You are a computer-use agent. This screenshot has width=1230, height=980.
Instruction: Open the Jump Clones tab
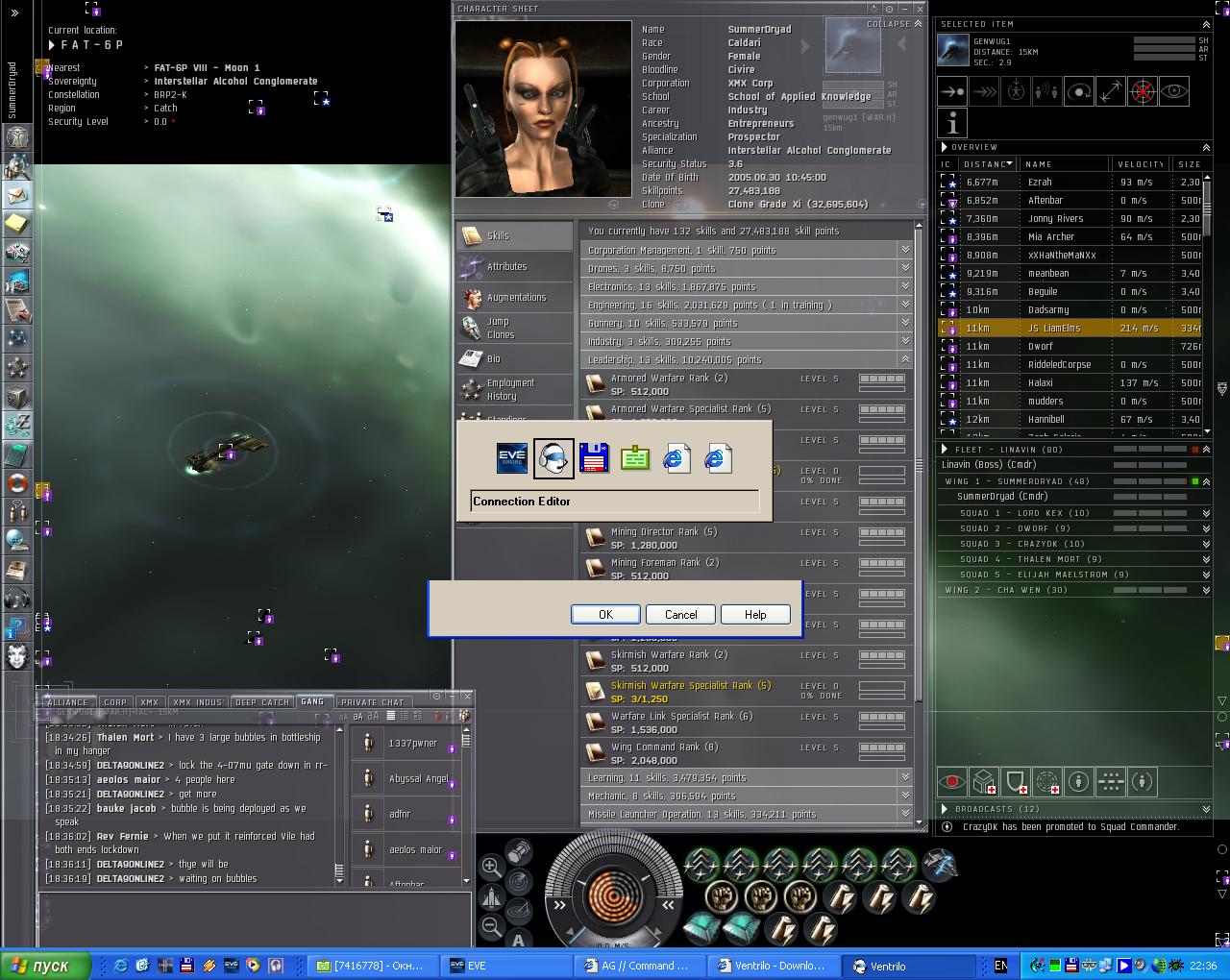515,329
